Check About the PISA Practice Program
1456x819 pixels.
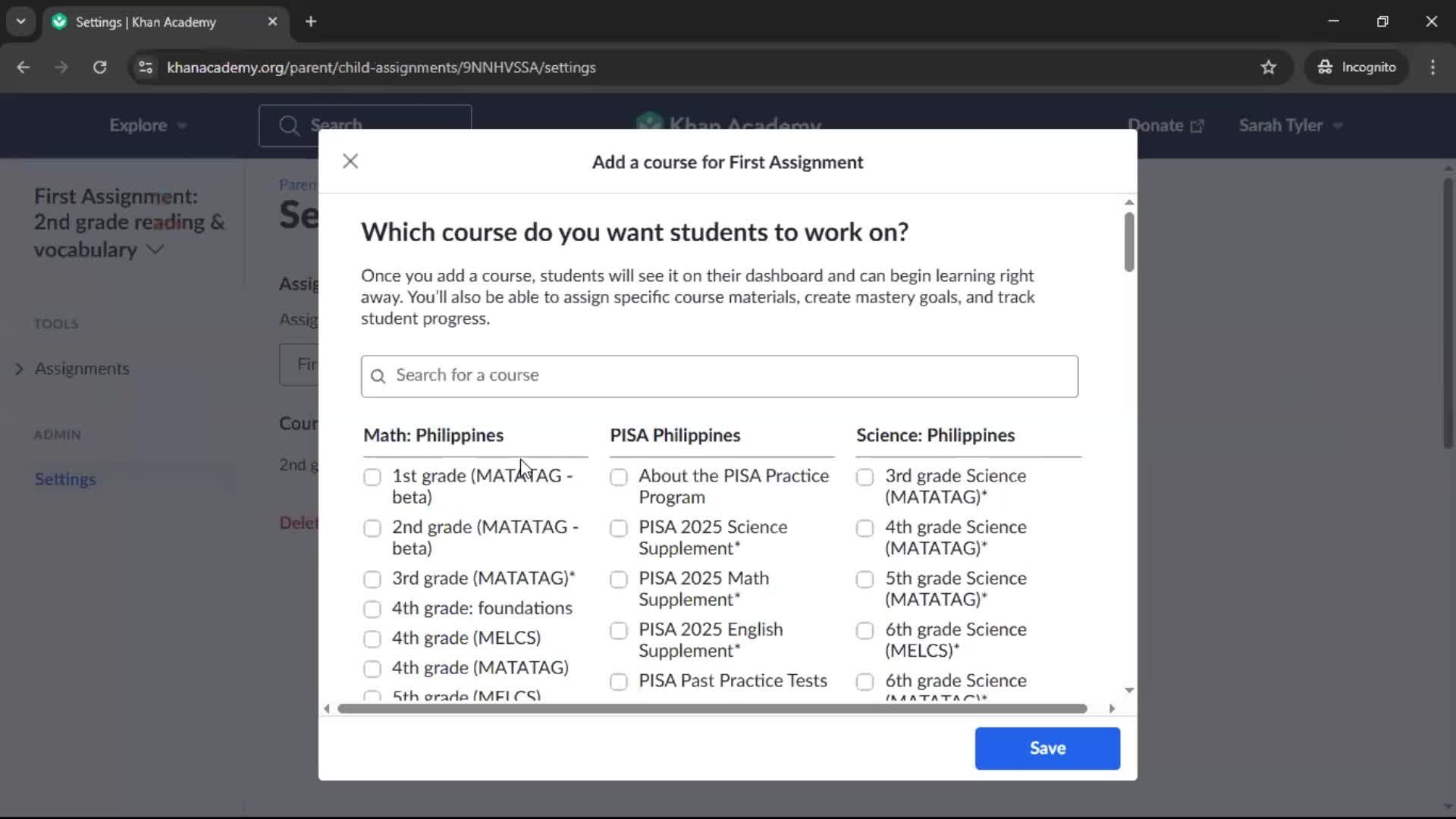tap(619, 477)
